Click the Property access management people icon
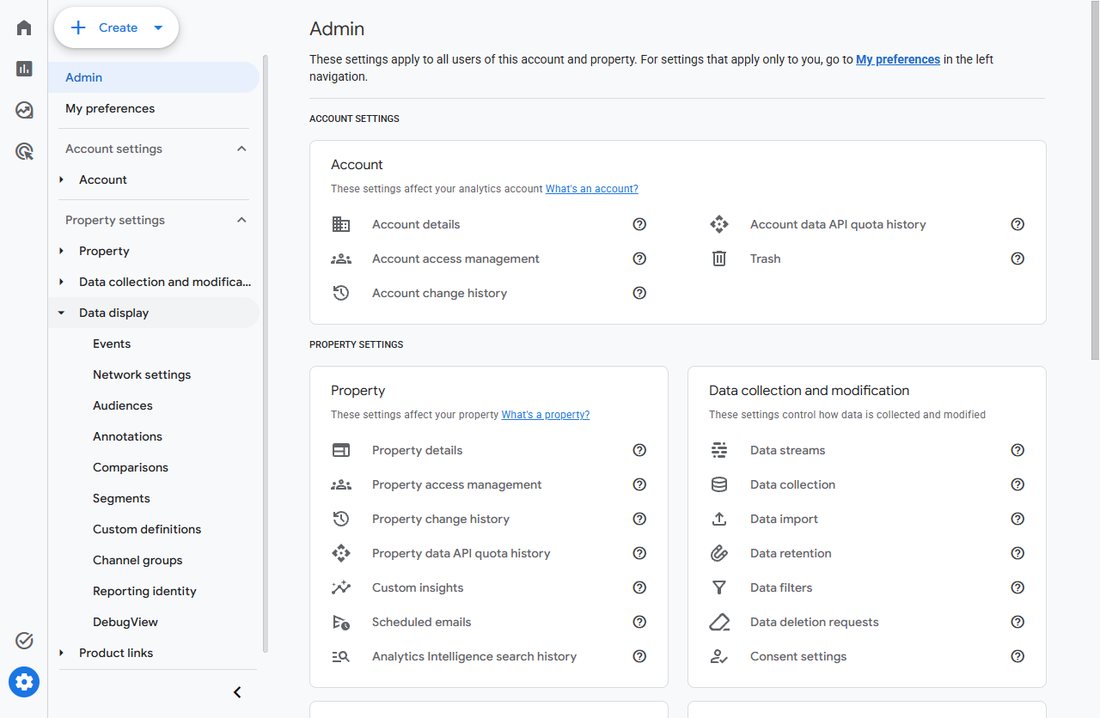 click(x=341, y=484)
